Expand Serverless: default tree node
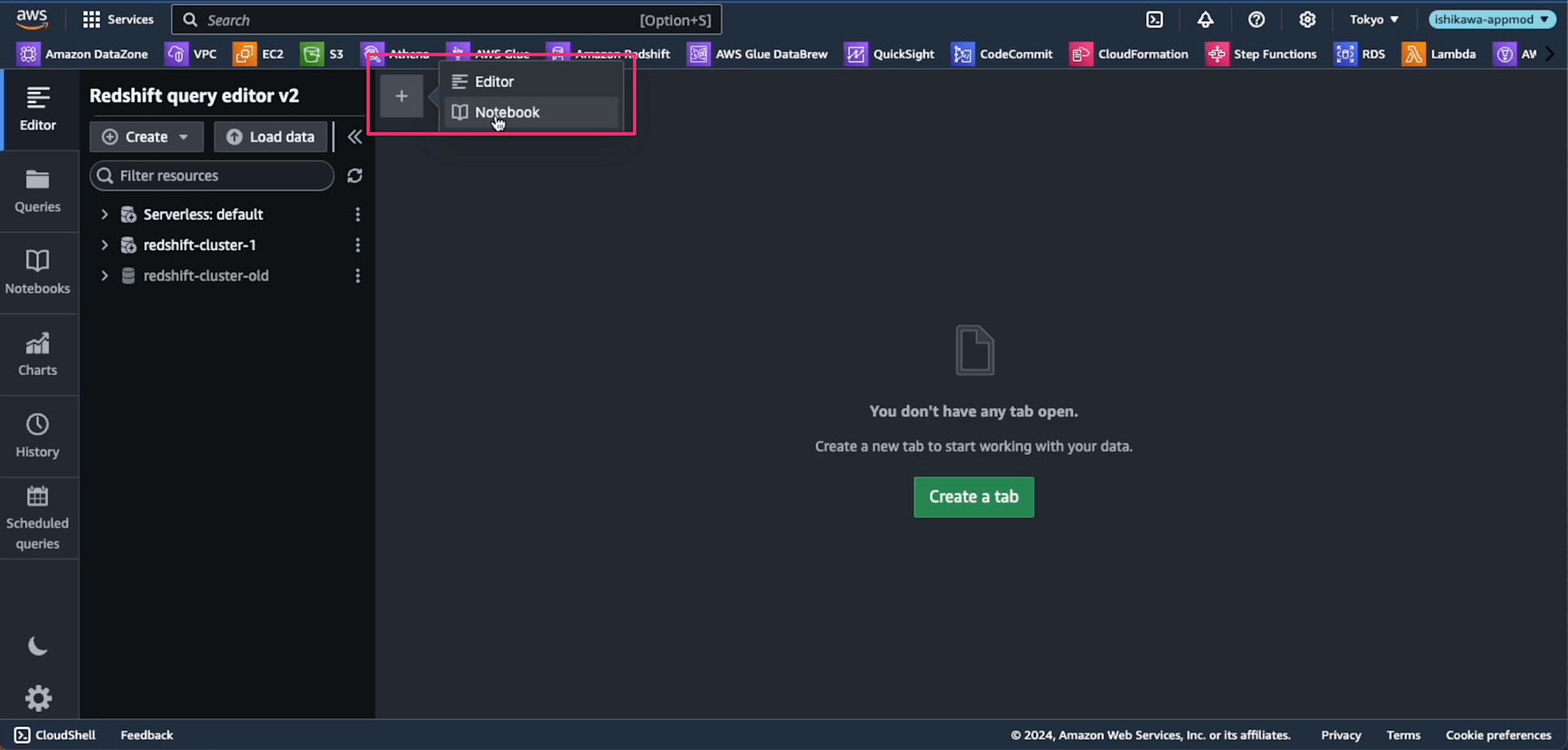The image size is (1568, 750). click(x=104, y=214)
